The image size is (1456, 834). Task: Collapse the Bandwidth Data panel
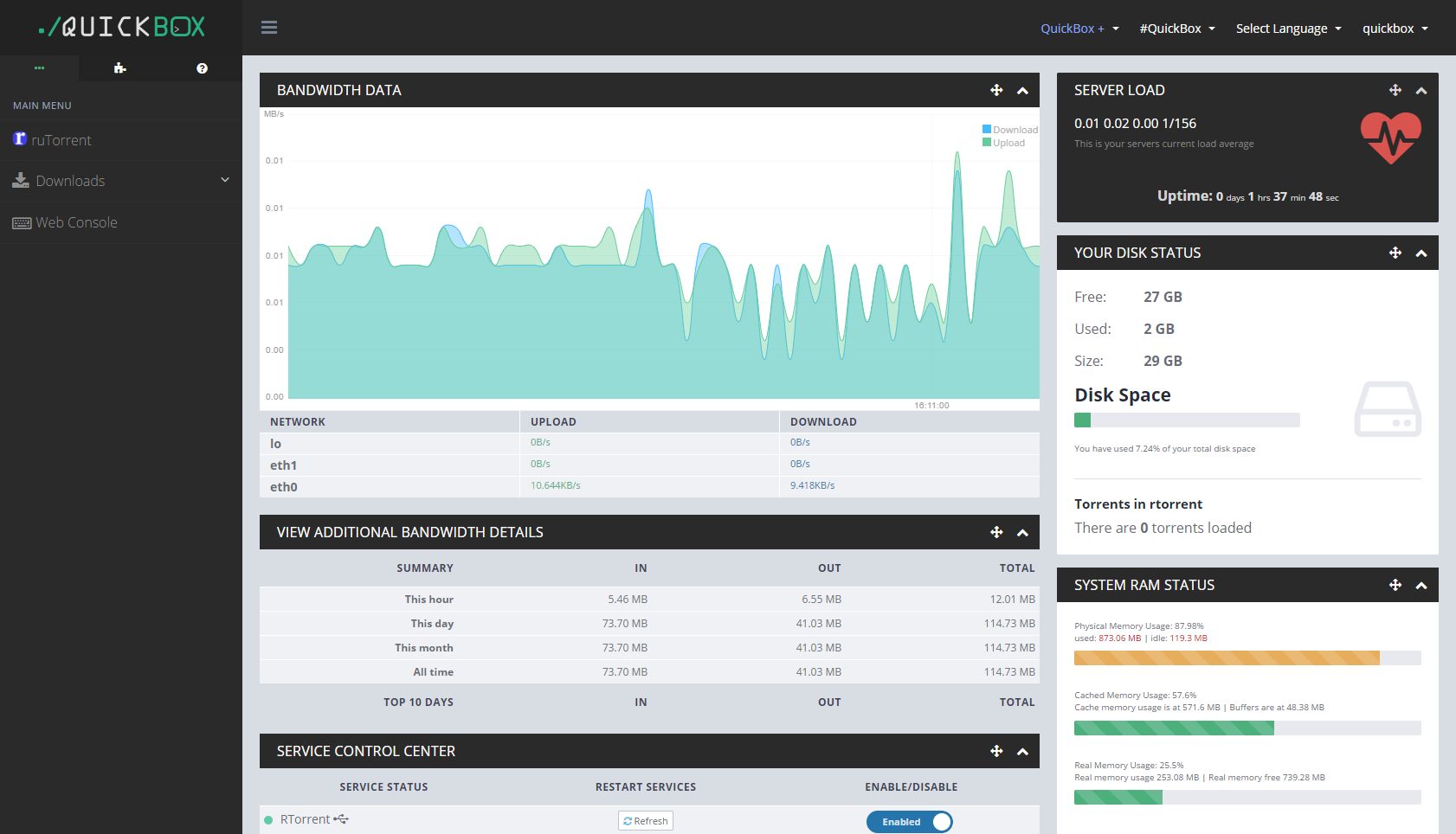point(1022,90)
